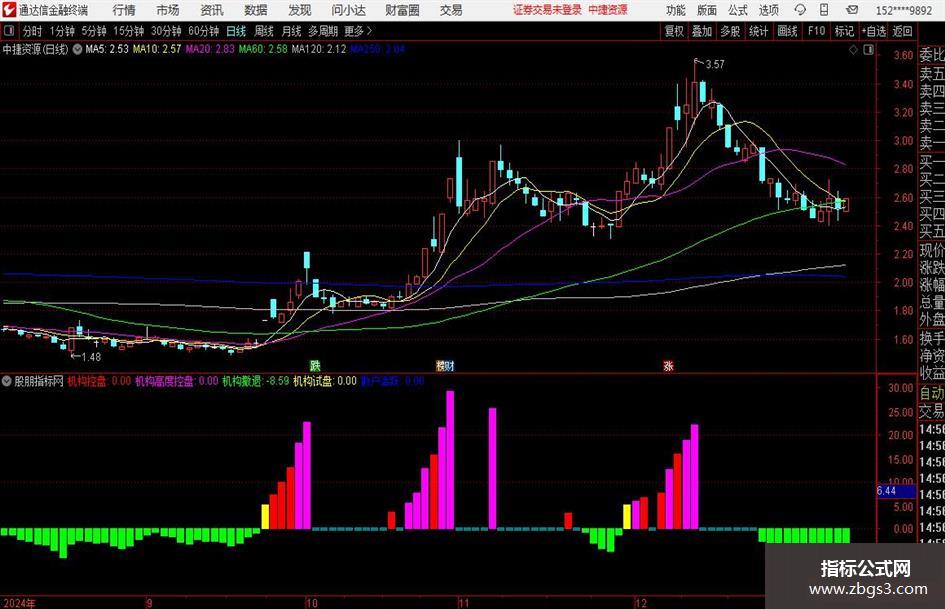The image size is (945, 609).
Task: Add stock via +自选 button
Action: tap(874, 31)
